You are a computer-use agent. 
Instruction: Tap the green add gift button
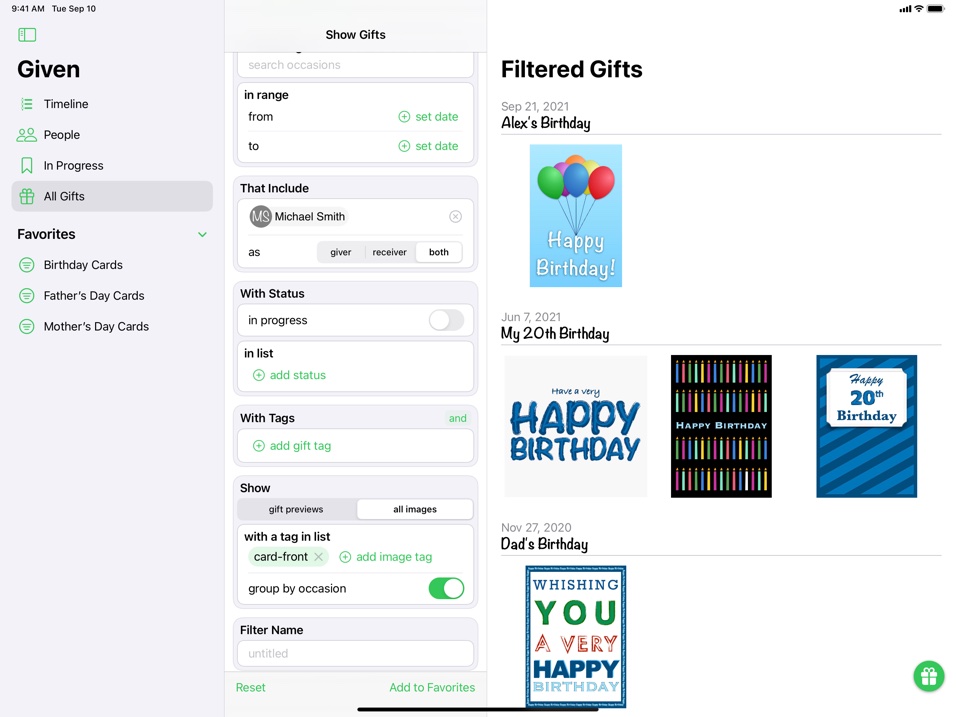[929, 676]
